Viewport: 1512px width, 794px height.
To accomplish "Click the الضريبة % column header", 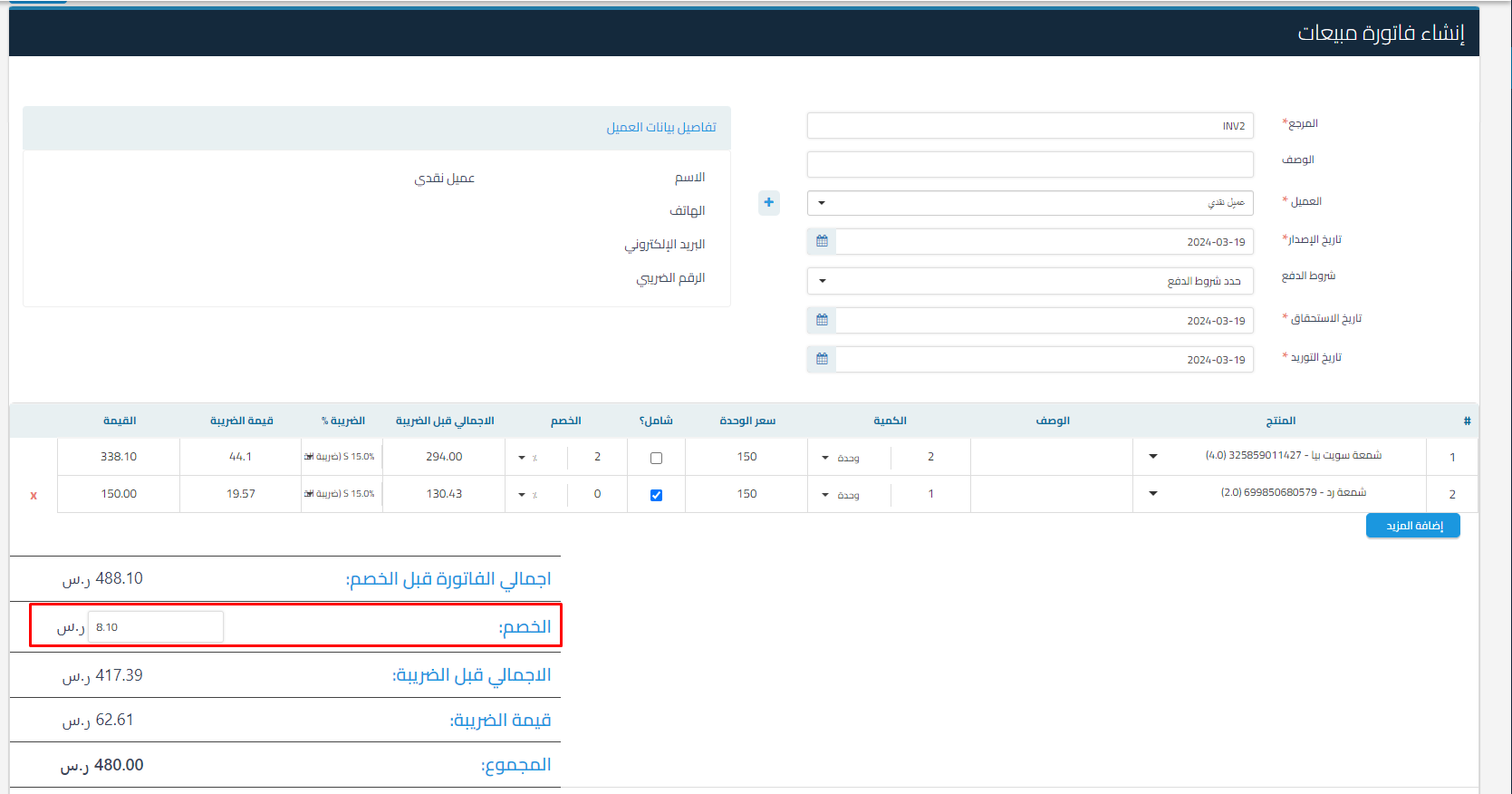I will pyautogui.click(x=342, y=421).
